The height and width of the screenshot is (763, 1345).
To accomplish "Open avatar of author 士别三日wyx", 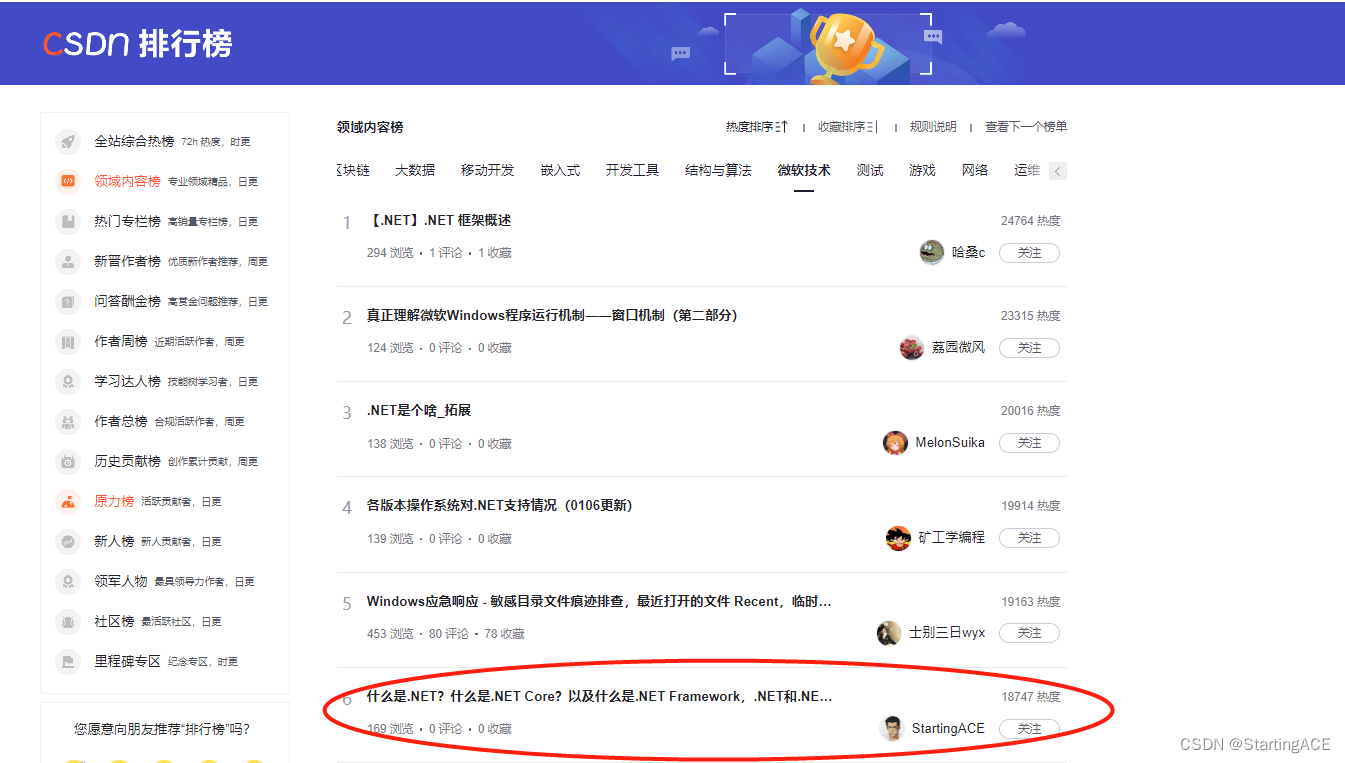I will point(888,633).
